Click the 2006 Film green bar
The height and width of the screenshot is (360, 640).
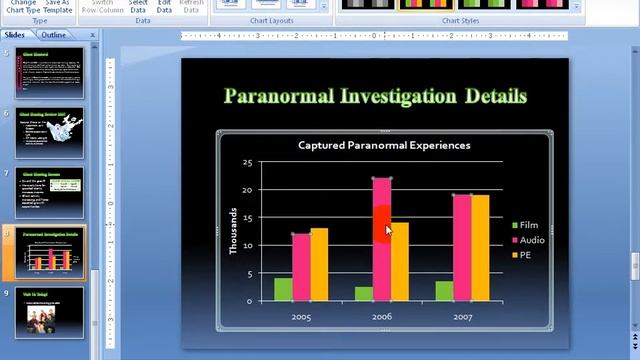(364, 294)
